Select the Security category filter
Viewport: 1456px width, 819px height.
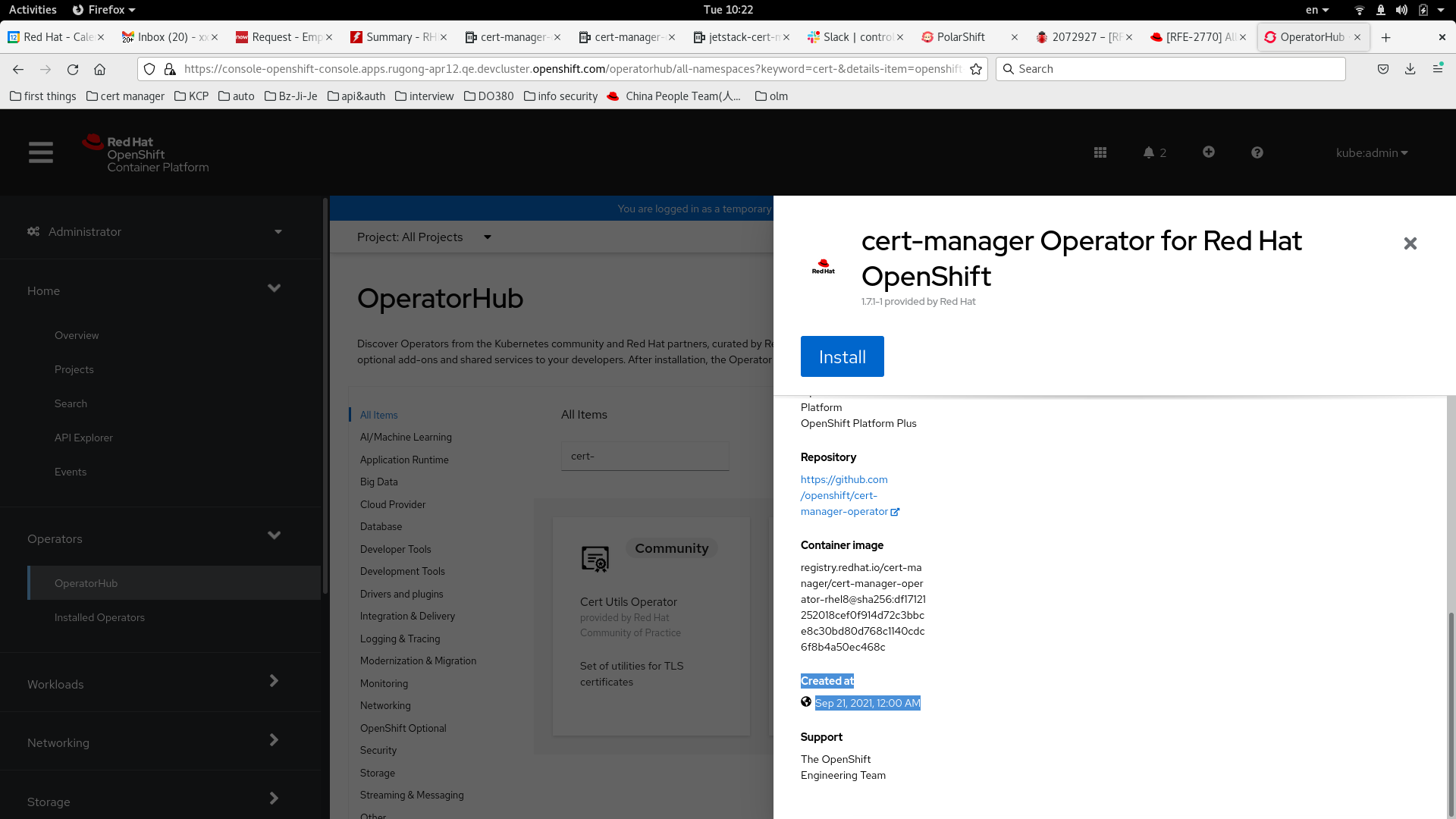pos(378,750)
